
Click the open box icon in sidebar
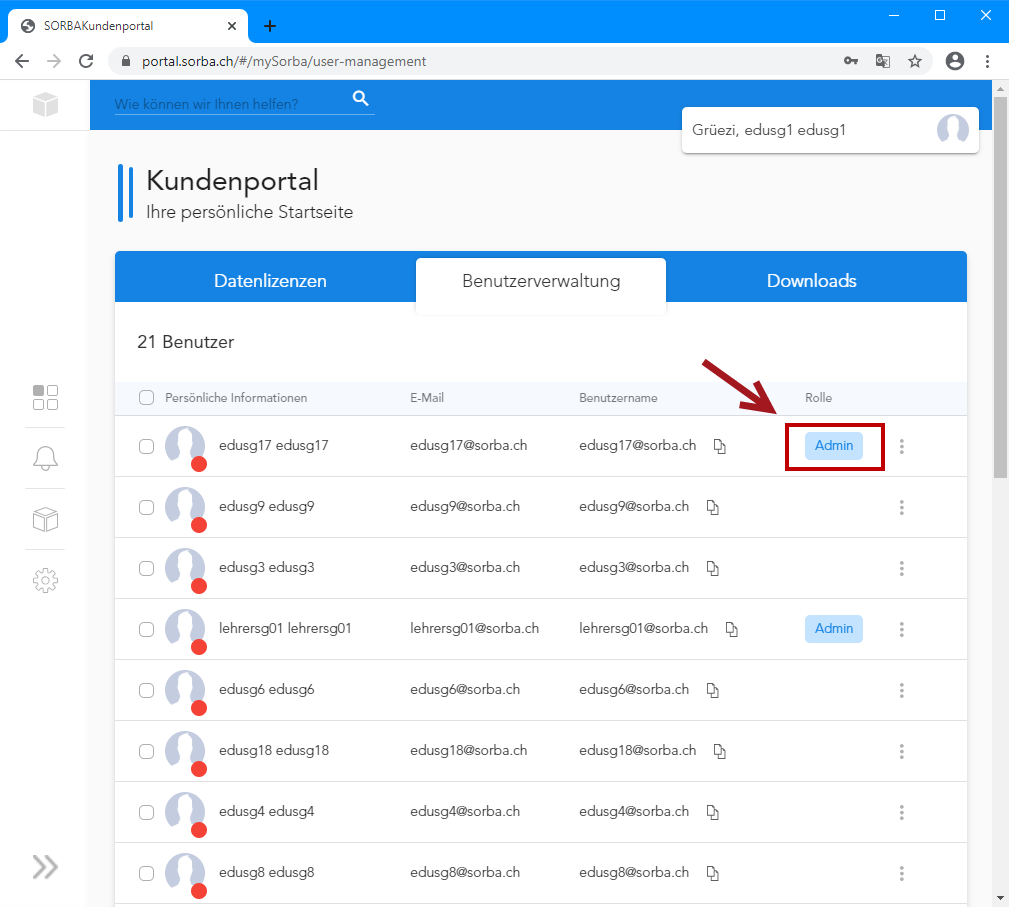(x=45, y=519)
